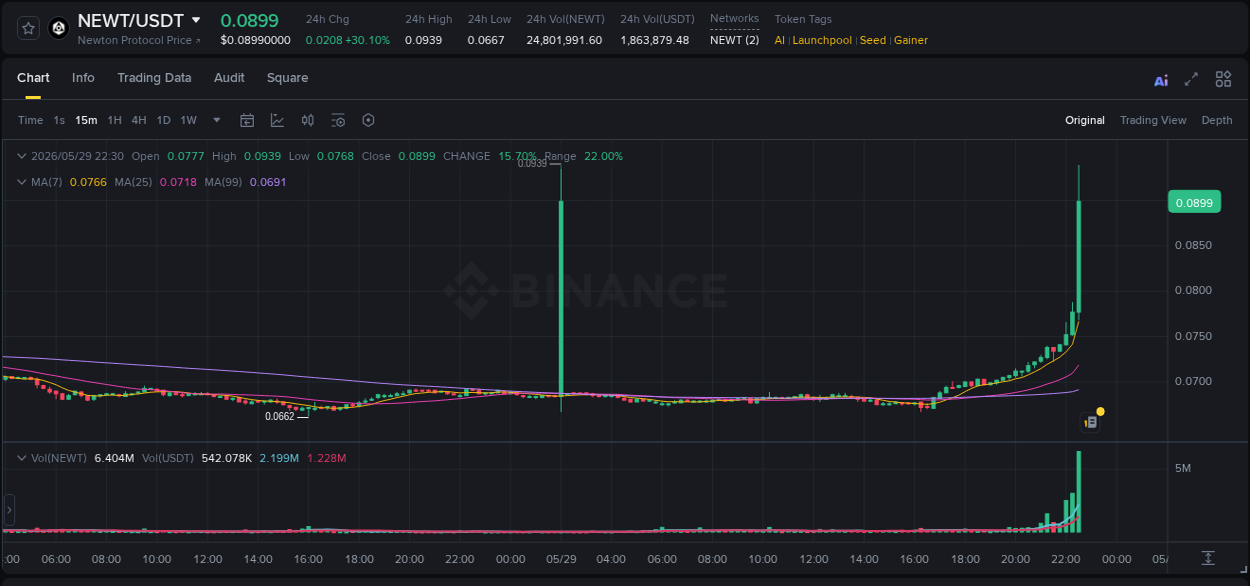Click the Vol(USDT) 542.078K legend value

[226, 458]
